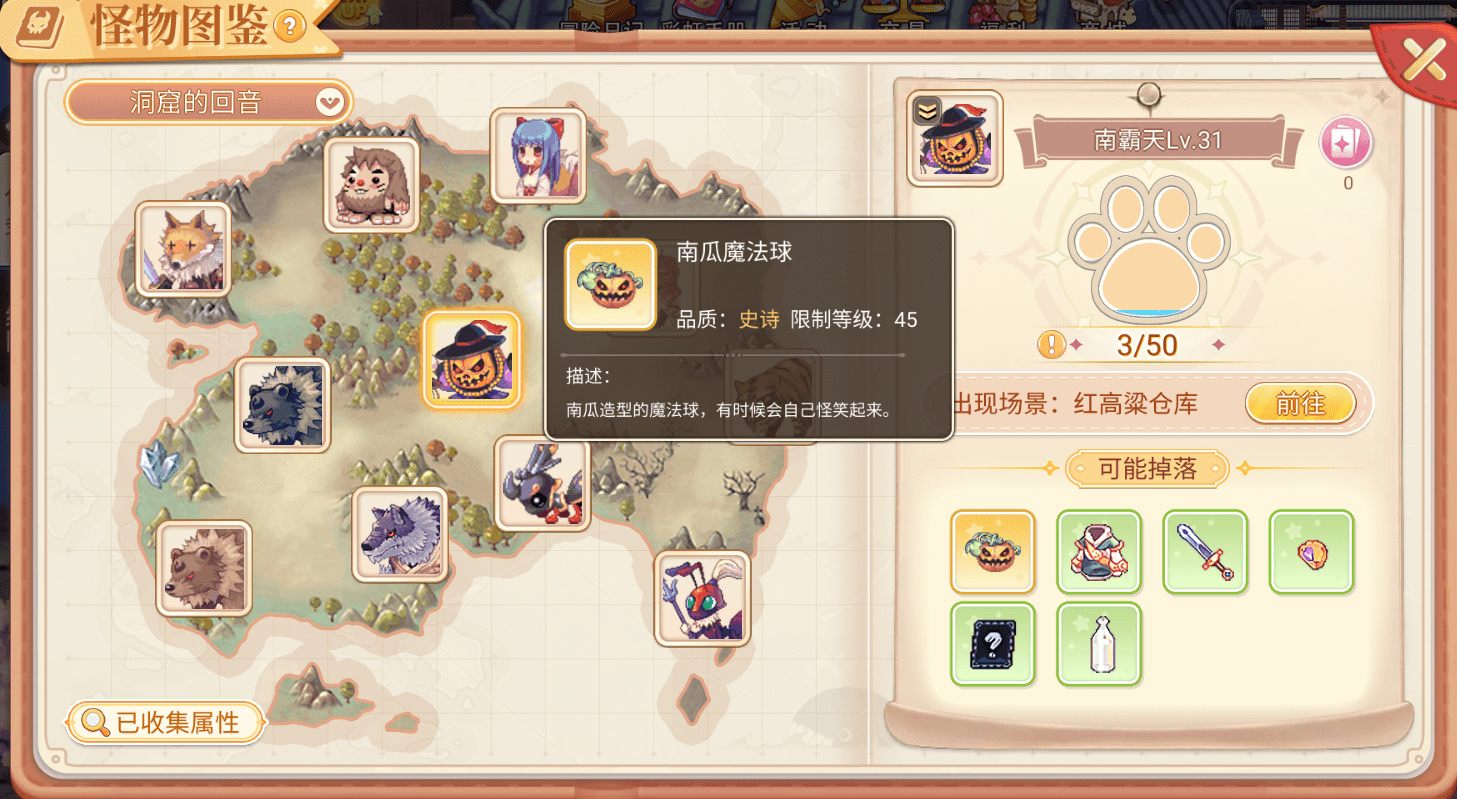
Task: Open the help question mark beside 怪物图鉴
Action: (289, 27)
